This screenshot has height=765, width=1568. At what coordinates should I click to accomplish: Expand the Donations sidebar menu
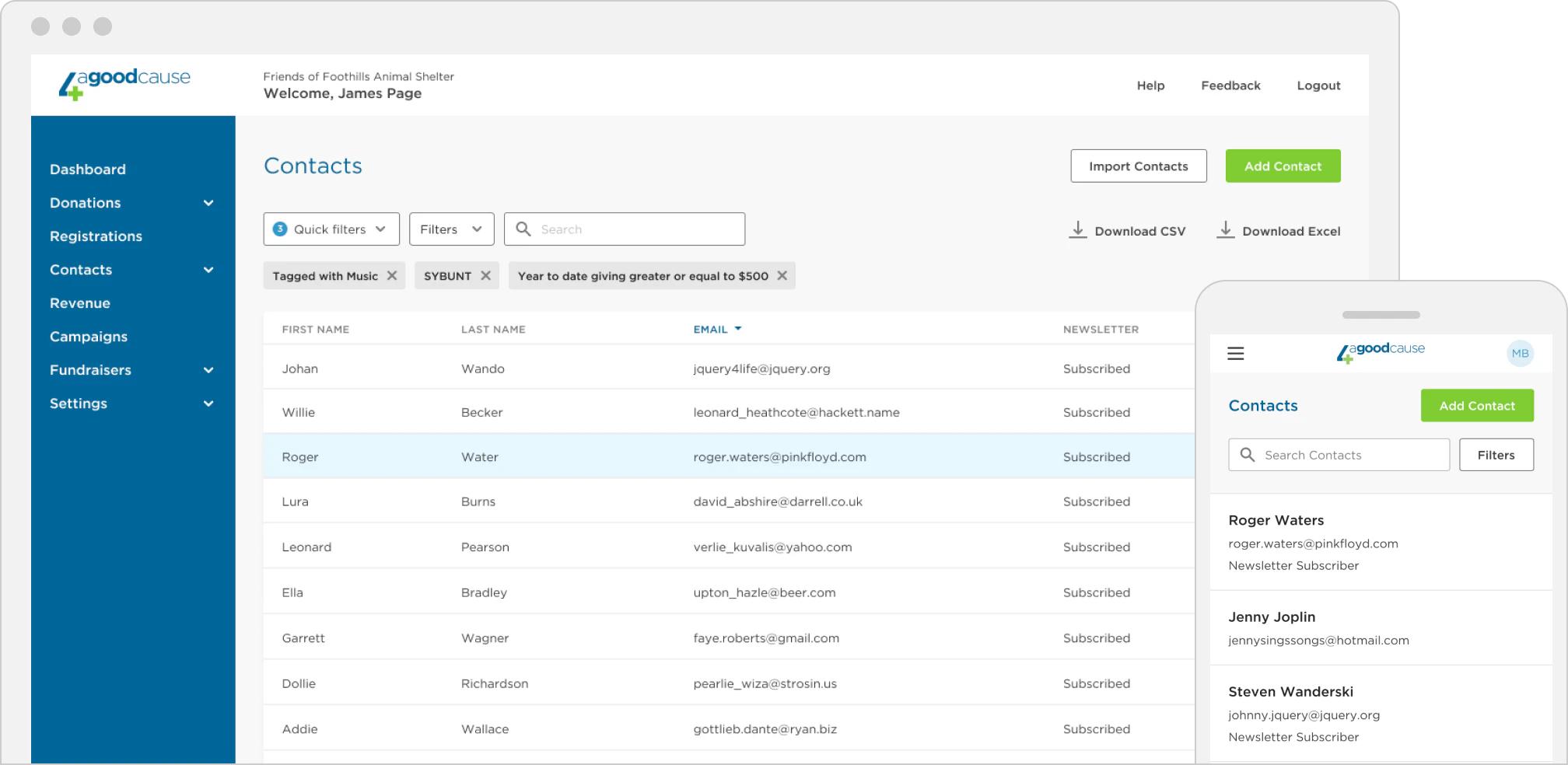point(208,203)
